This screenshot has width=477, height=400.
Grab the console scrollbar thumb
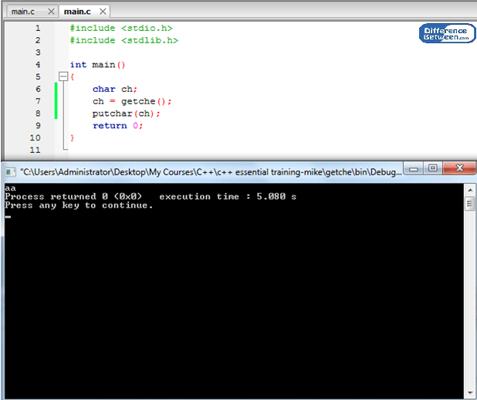click(470, 203)
